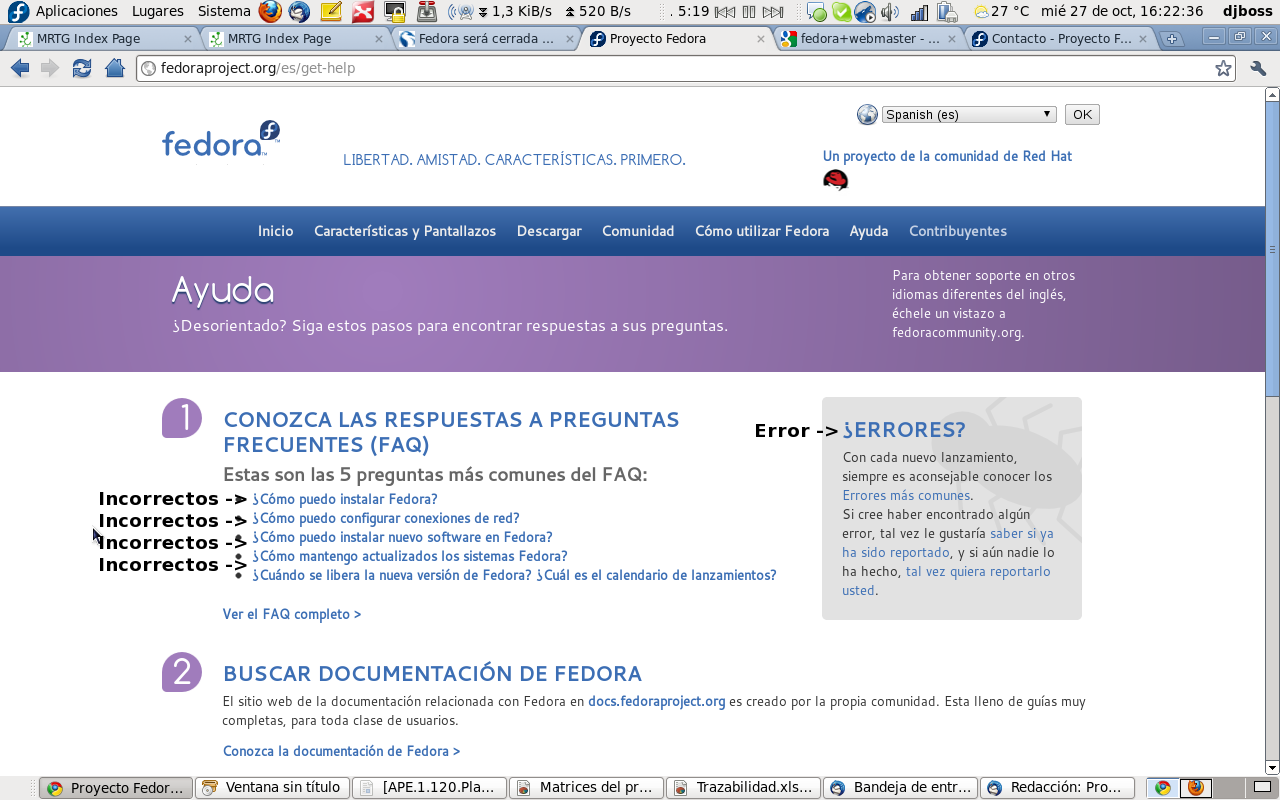Click Contribuyentes navigation item
Viewport: 1280px width, 800px height.
pos(958,231)
